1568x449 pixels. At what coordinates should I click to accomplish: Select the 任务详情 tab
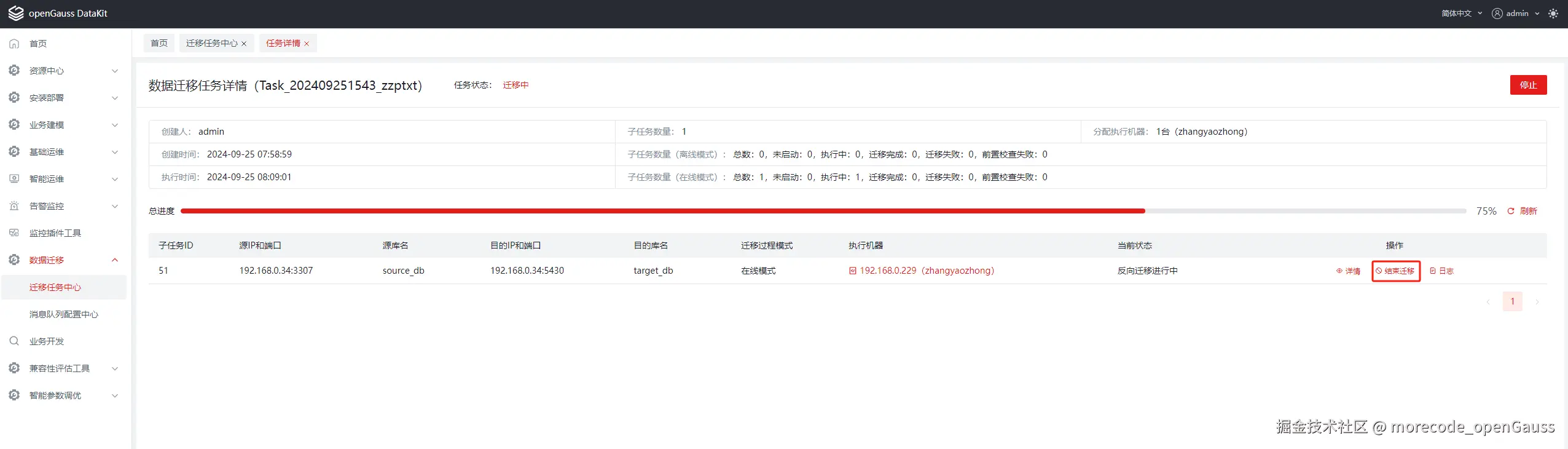tap(283, 43)
